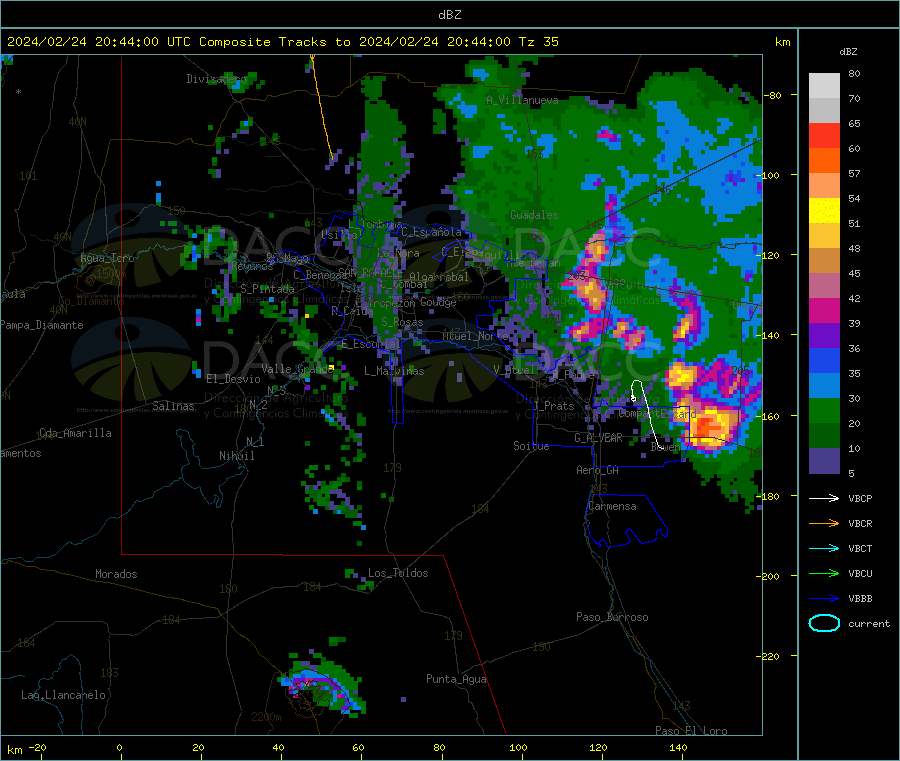
Task: Click the 'Punta_Agua' place label
Action: click(x=456, y=679)
